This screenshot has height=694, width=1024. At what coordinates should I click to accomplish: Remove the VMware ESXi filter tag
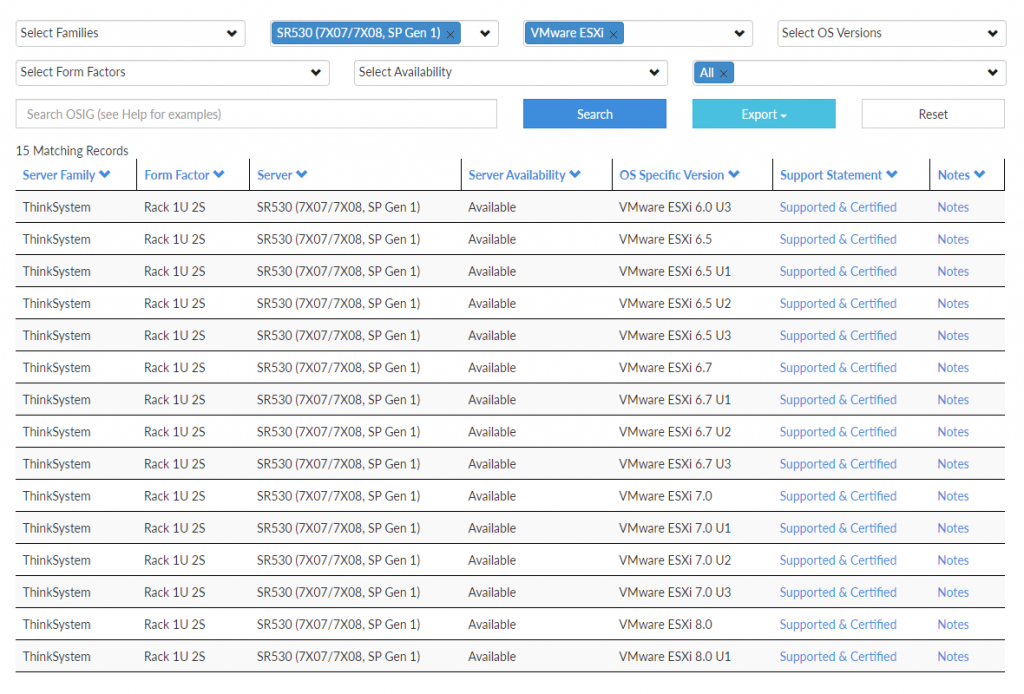[613, 35]
